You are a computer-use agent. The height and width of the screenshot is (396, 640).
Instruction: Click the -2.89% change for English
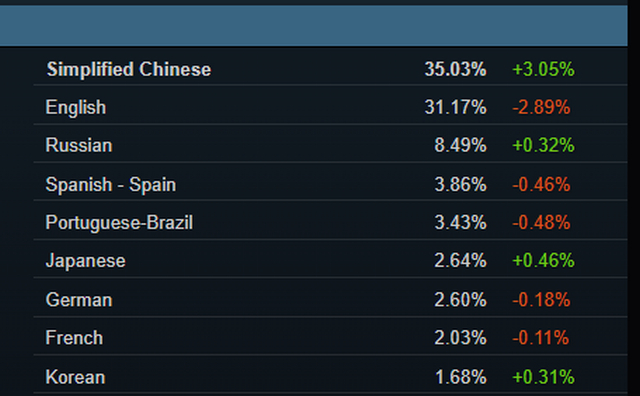pos(541,107)
